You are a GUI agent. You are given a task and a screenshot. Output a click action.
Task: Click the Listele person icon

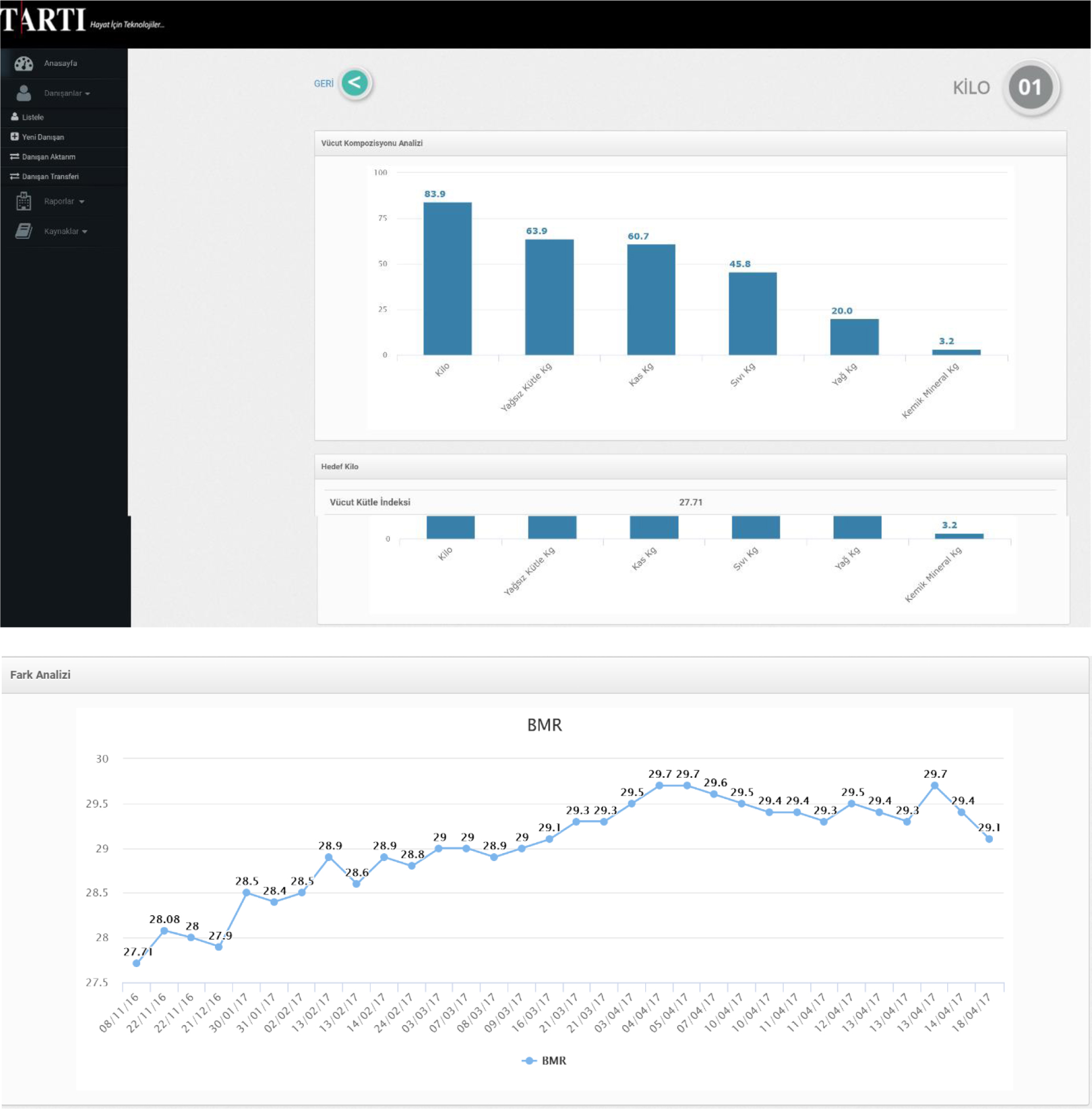(x=15, y=116)
